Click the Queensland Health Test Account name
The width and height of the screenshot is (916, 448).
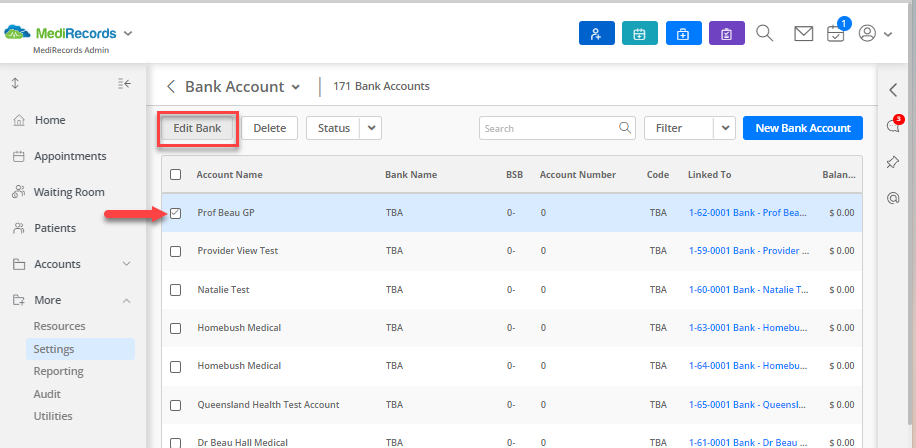(x=268, y=405)
